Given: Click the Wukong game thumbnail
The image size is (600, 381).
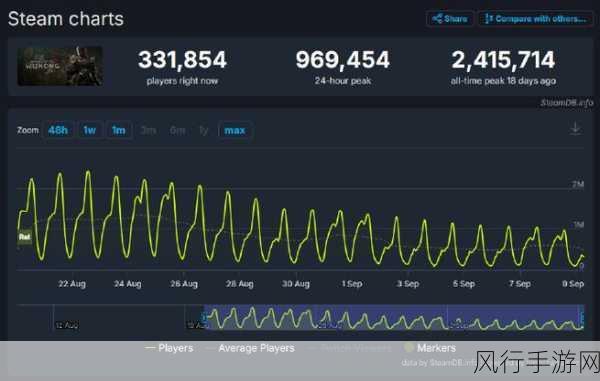Looking at the screenshot, I should [60, 66].
